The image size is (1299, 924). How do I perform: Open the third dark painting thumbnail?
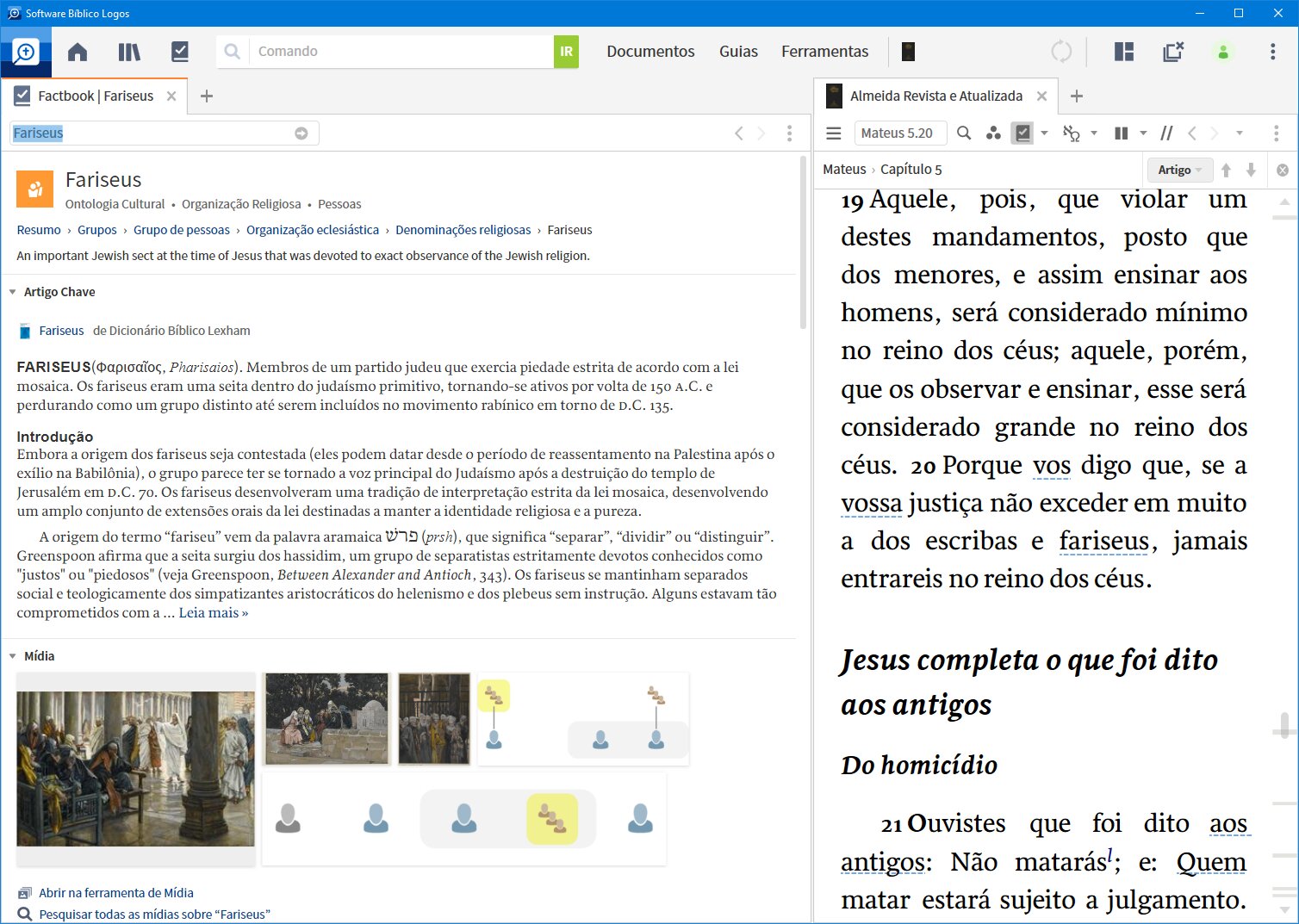click(x=434, y=719)
